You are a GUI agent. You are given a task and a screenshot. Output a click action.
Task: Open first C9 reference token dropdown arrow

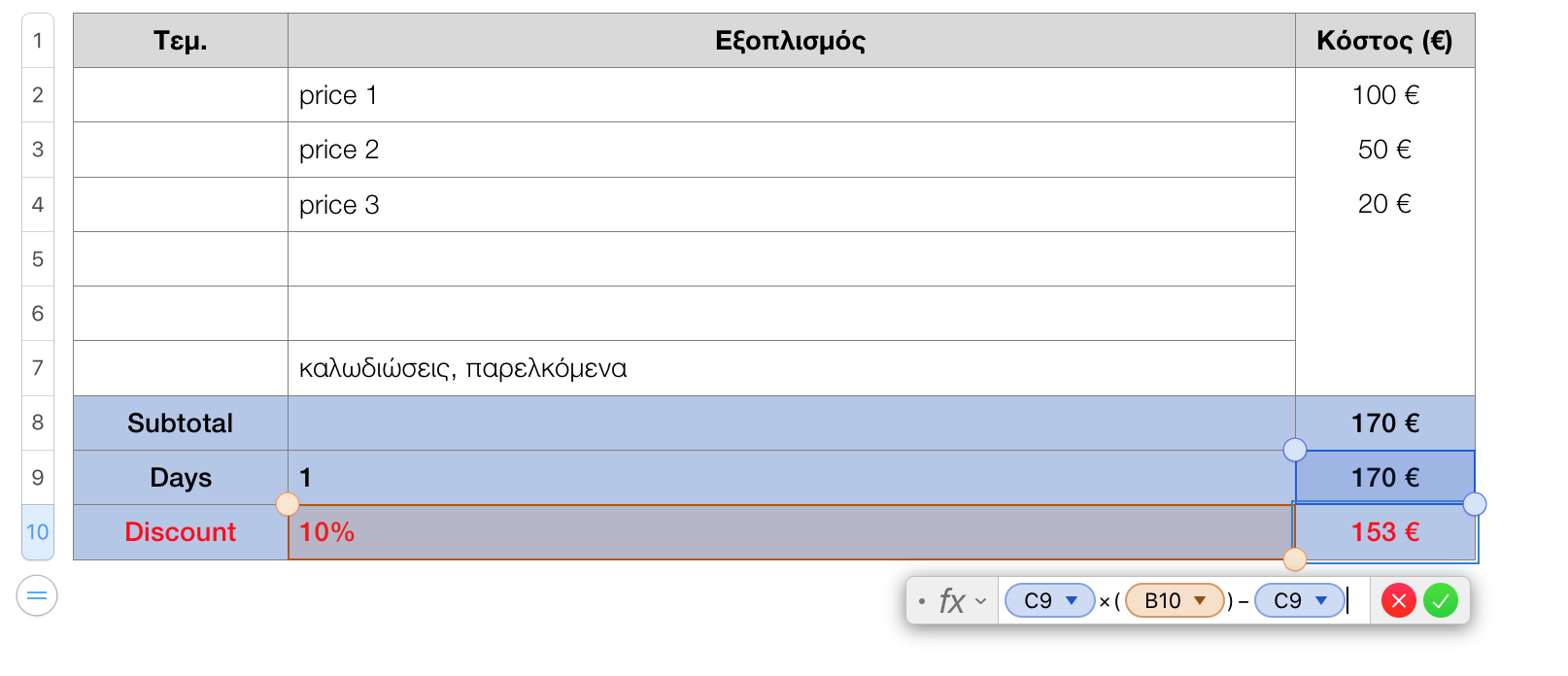[x=1071, y=601]
